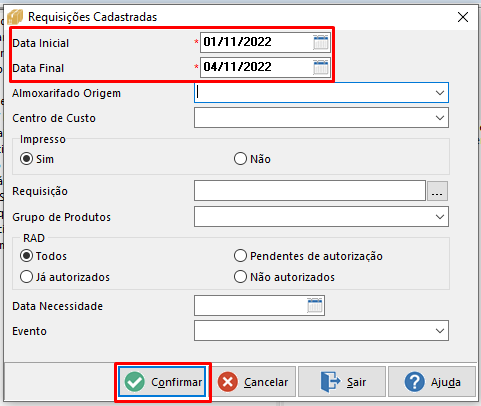Open Requisição lookup ellipsis button
This screenshot has height=406, width=481.
pyautogui.click(x=437, y=191)
